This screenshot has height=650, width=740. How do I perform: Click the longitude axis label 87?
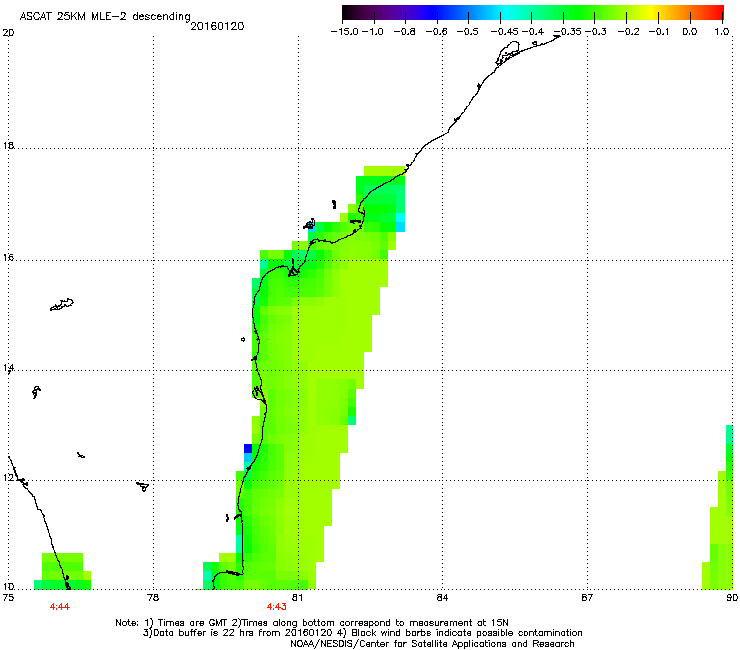click(x=587, y=598)
